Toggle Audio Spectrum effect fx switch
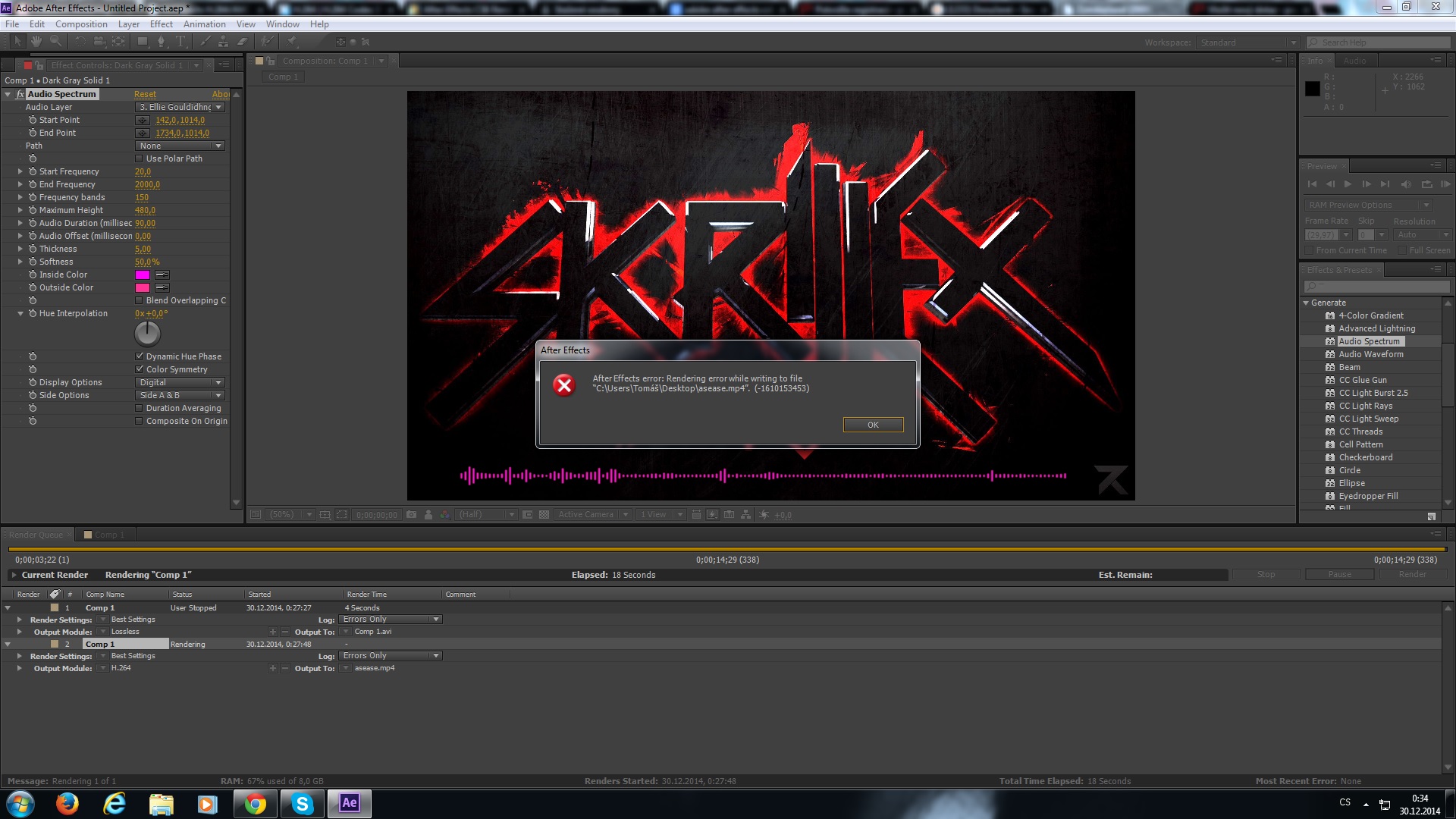Image resolution: width=1456 pixels, height=819 pixels. [x=20, y=94]
